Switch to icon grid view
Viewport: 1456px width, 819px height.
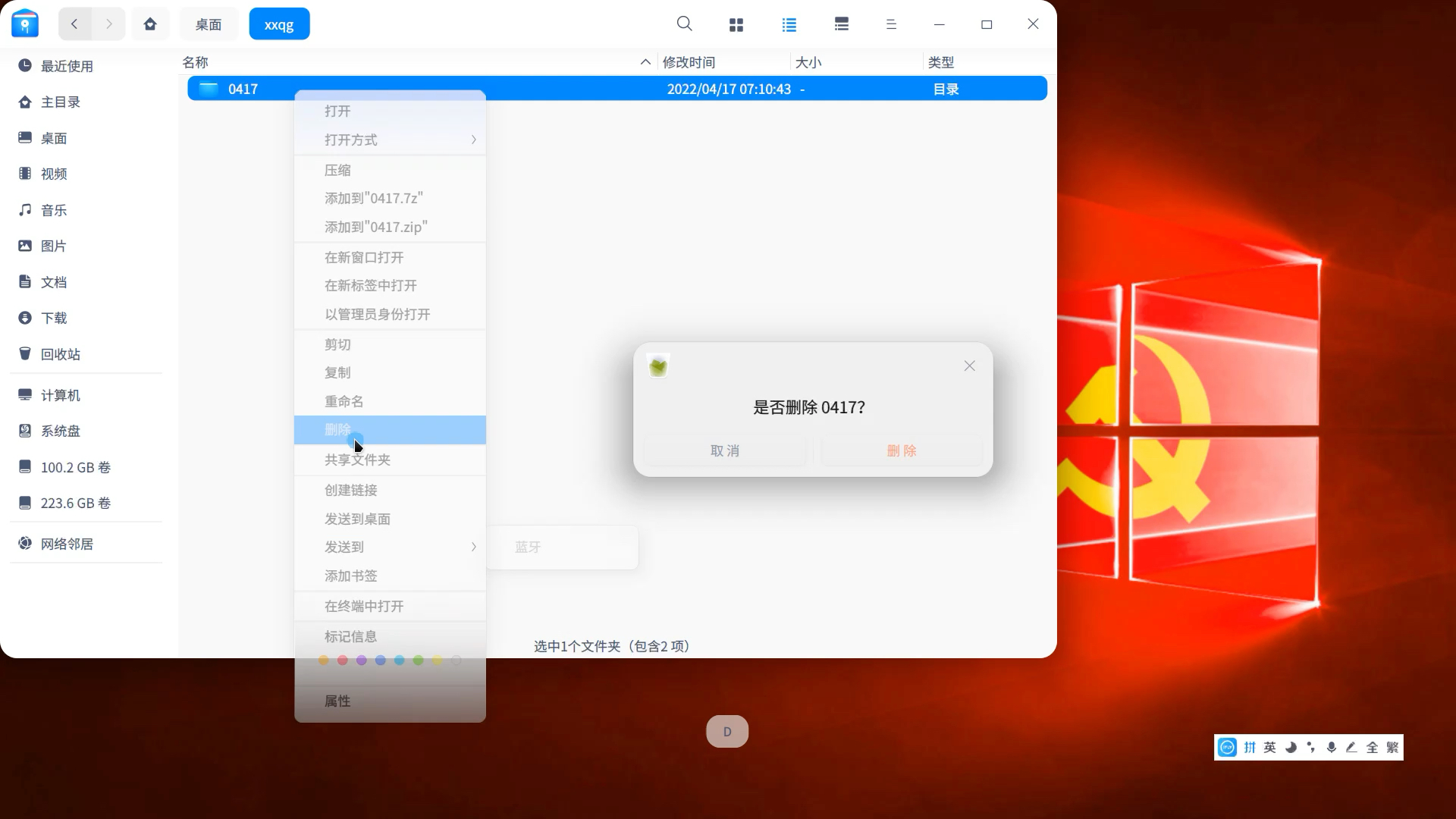(x=736, y=25)
